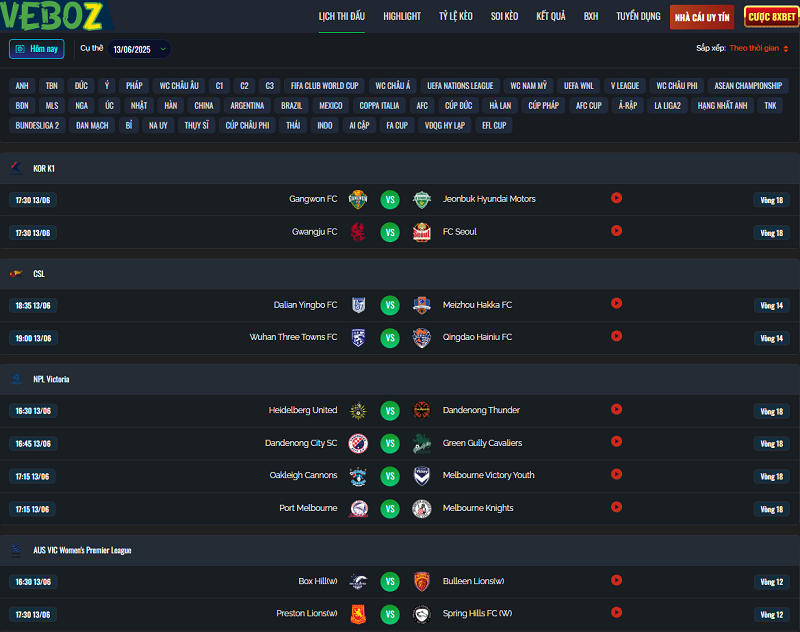
Task: Change sort order 'Theo thời gian'
Action: tap(759, 48)
